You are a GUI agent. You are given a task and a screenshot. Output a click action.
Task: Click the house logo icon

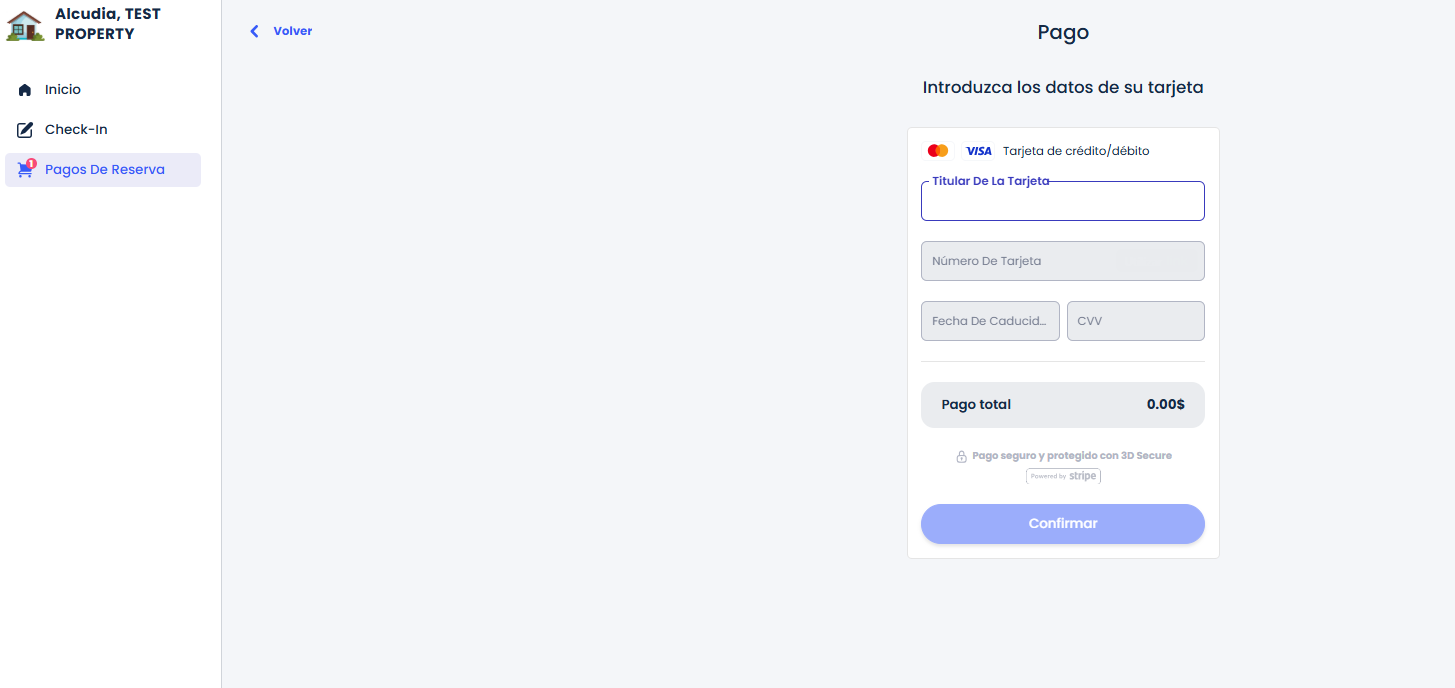click(x=25, y=25)
